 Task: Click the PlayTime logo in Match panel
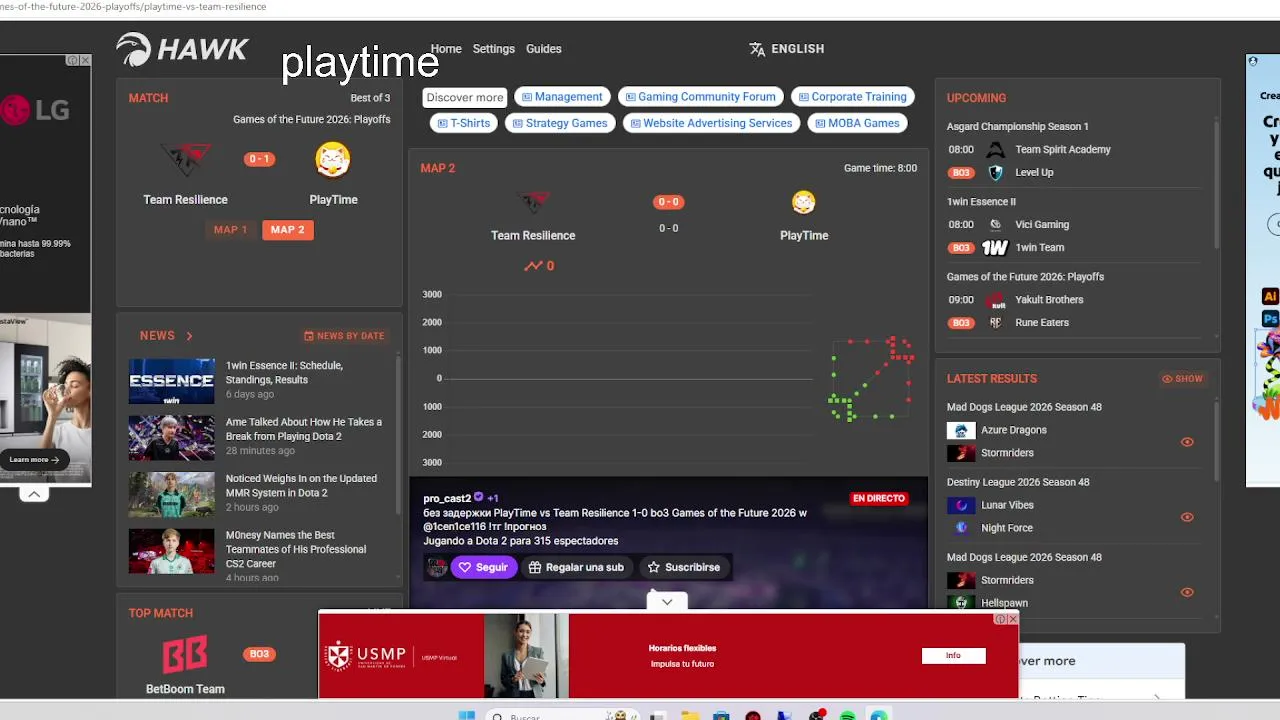333,160
